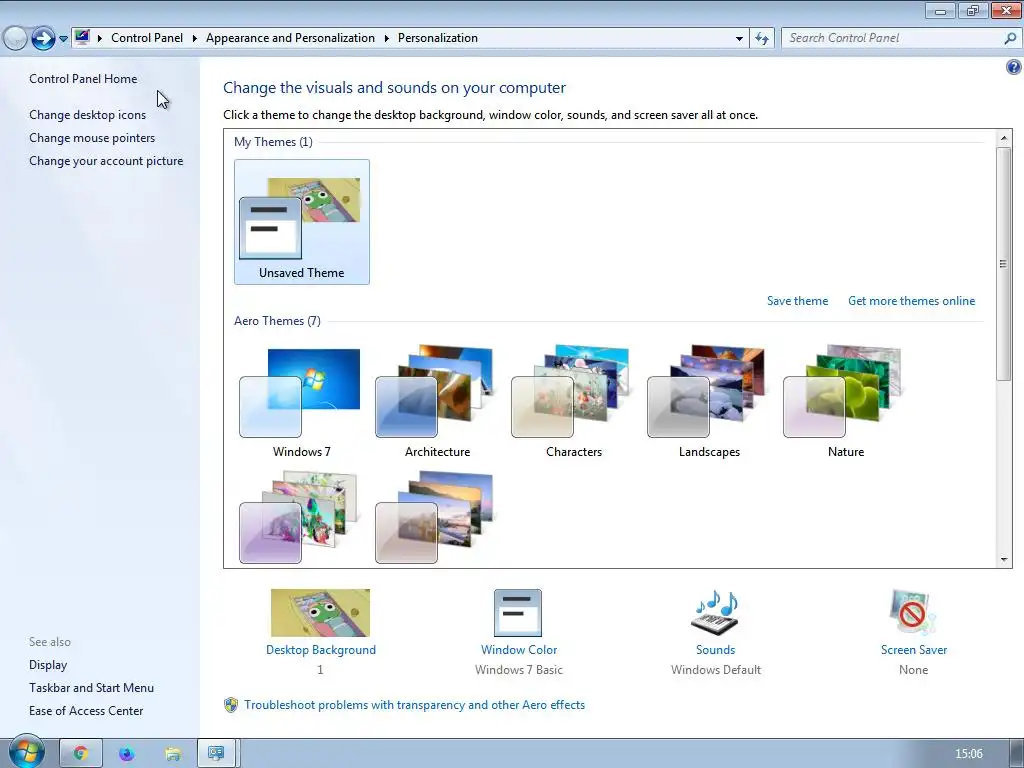Apply the Windows 7 Aero theme

click(301, 401)
